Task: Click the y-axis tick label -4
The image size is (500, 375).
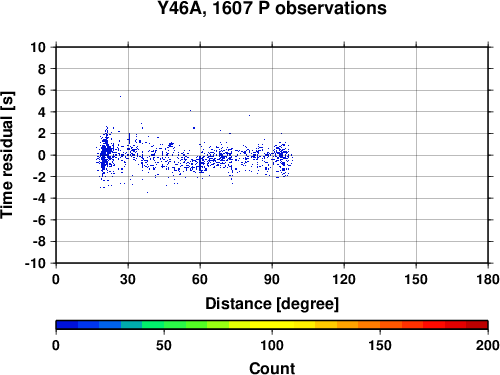Action: point(39,198)
